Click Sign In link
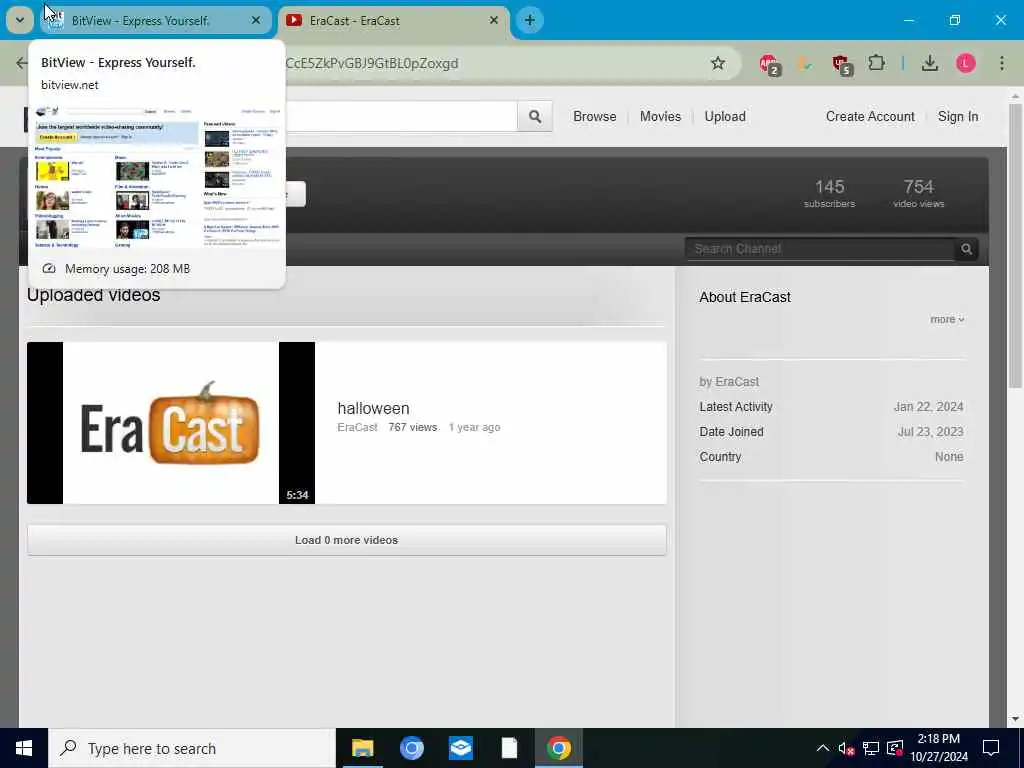 click(958, 116)
